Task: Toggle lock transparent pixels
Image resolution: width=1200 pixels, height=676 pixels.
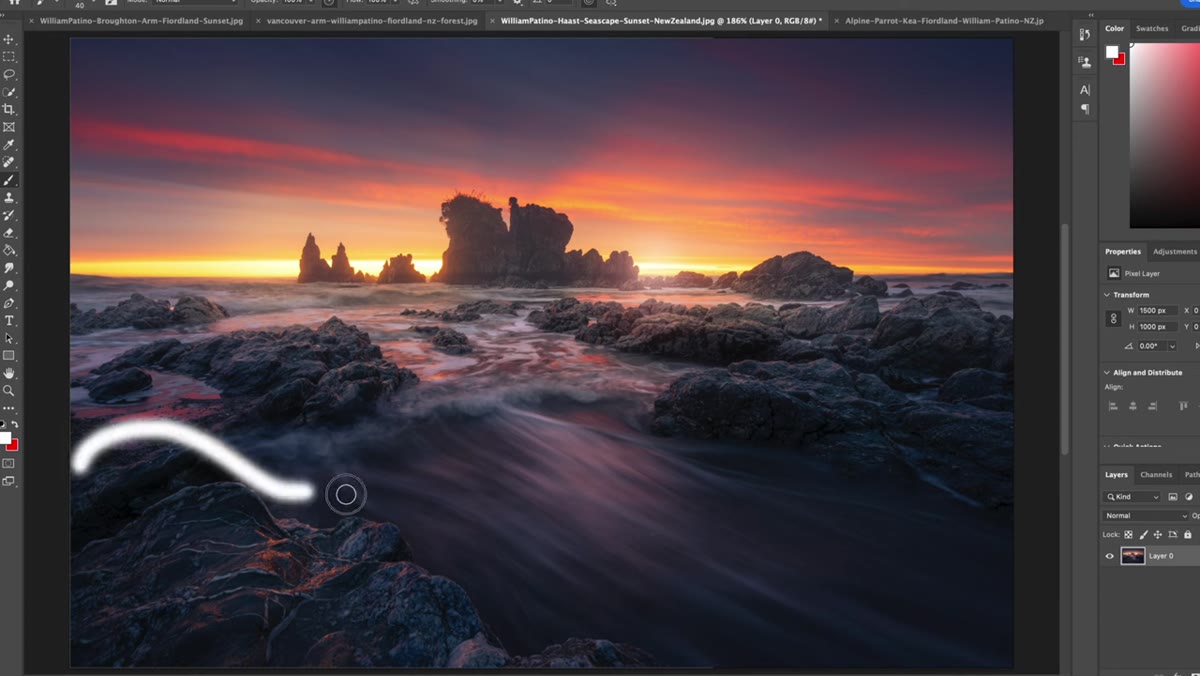Action: pyautogui.click(x=1129, y=535)
